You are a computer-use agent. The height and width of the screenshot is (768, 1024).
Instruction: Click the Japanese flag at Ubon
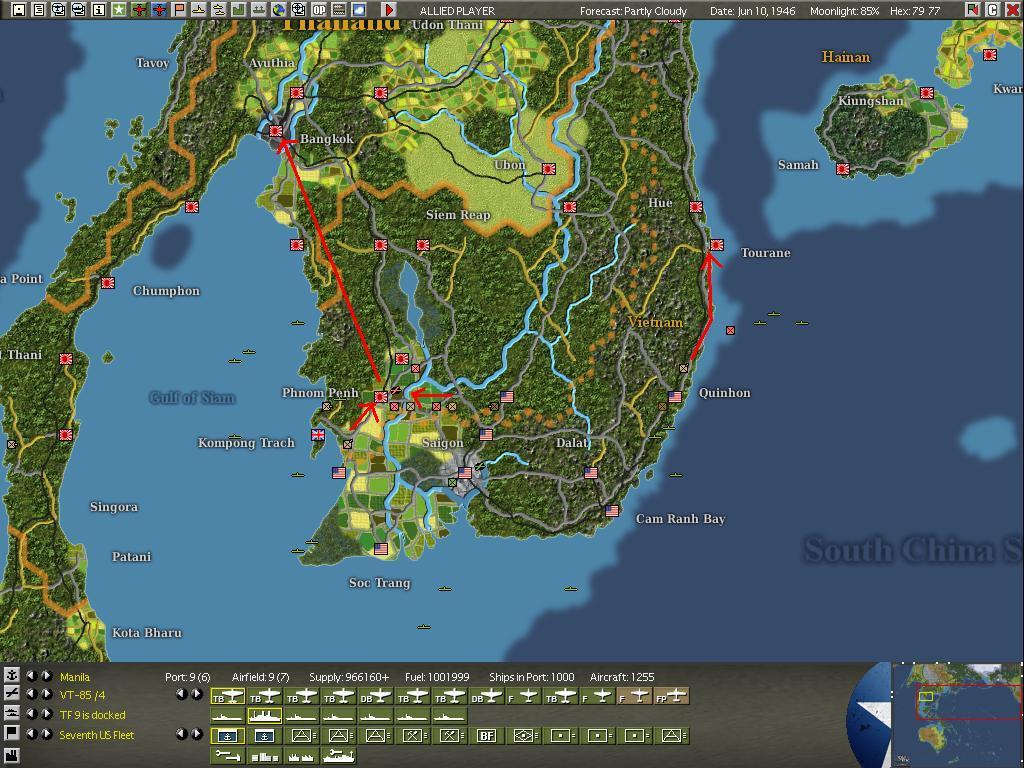pos(549,169)
